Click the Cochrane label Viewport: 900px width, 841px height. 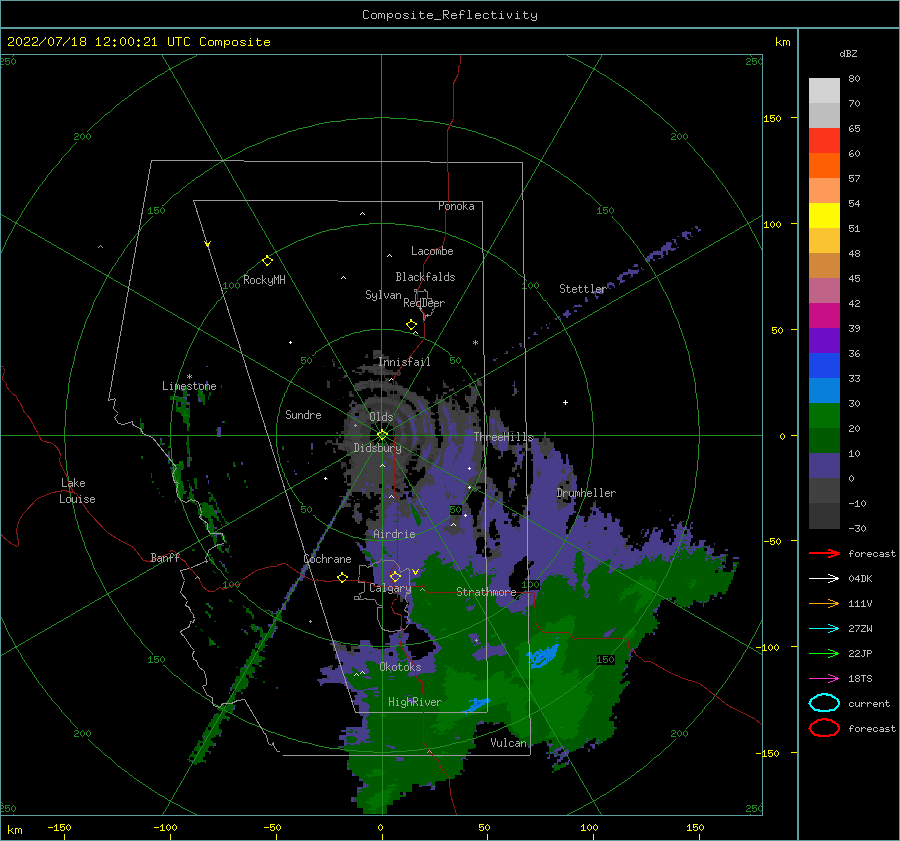point(327,559)
